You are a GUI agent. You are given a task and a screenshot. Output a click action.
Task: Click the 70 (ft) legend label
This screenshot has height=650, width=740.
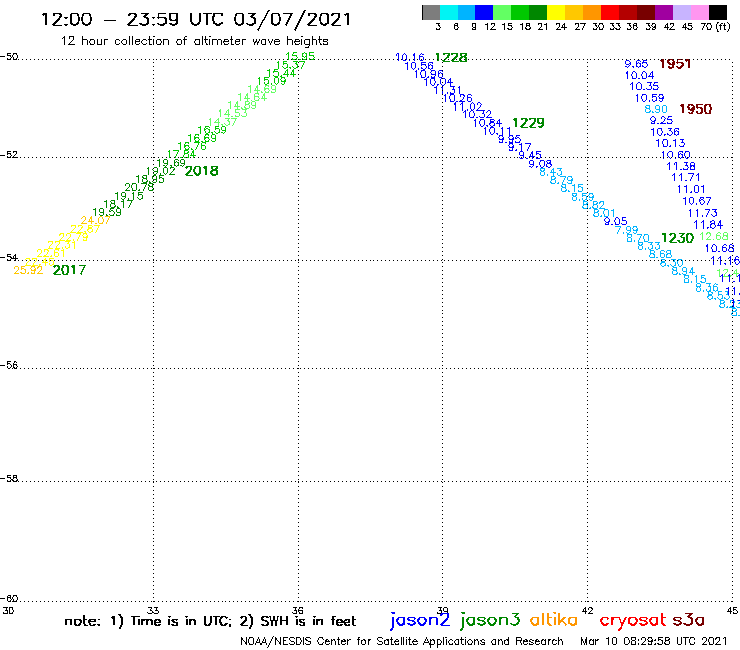coord(715,27)
